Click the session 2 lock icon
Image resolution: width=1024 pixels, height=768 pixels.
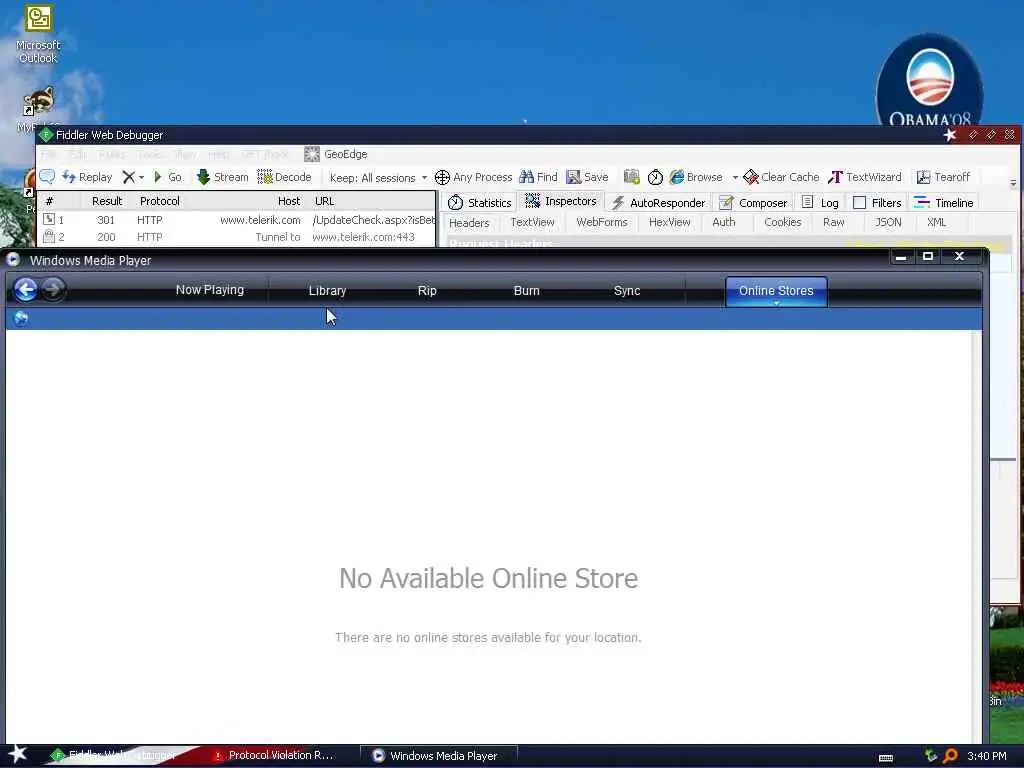click(49, 236)
